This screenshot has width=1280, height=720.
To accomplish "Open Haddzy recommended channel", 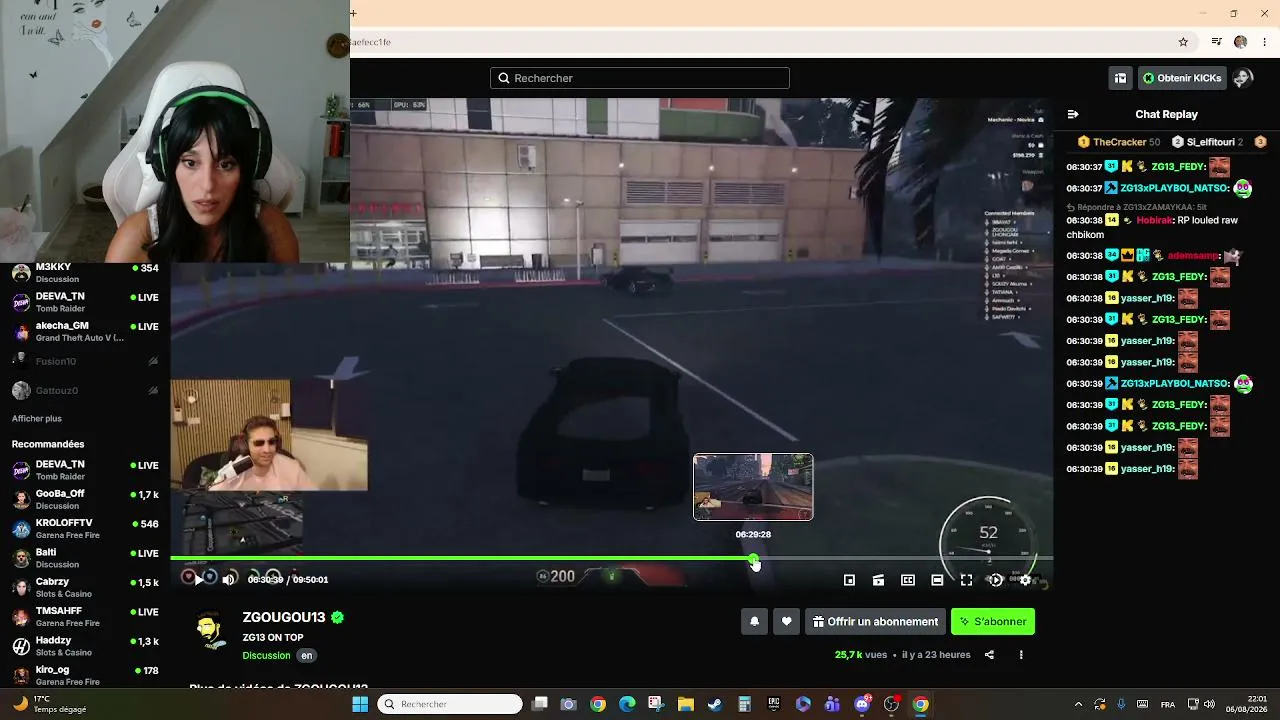I will click(85, 646).
